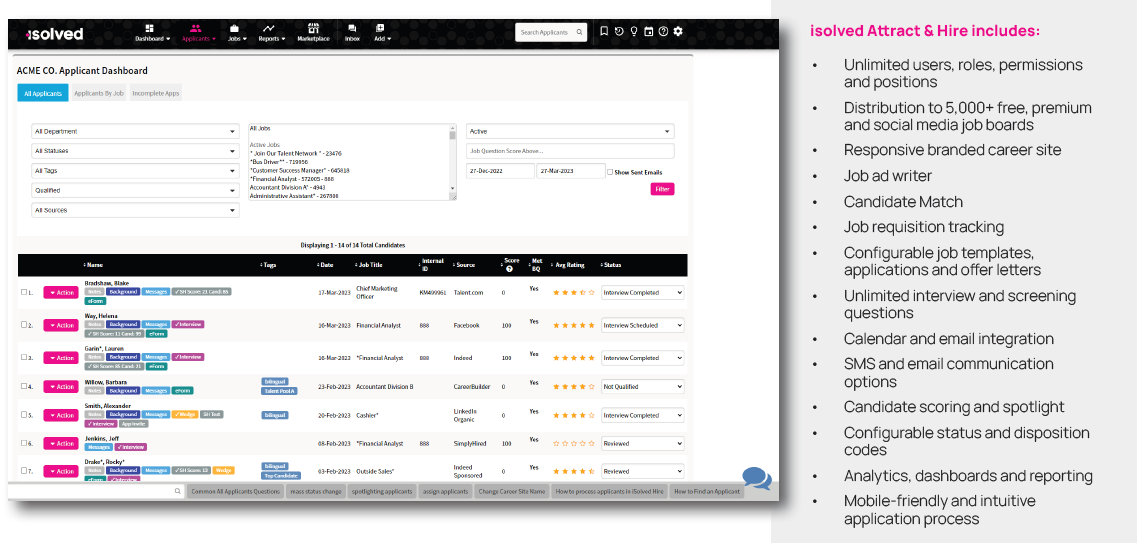Open the All Department dropdown
This screenshot has width=1137, height=543.
click(135, 132)
